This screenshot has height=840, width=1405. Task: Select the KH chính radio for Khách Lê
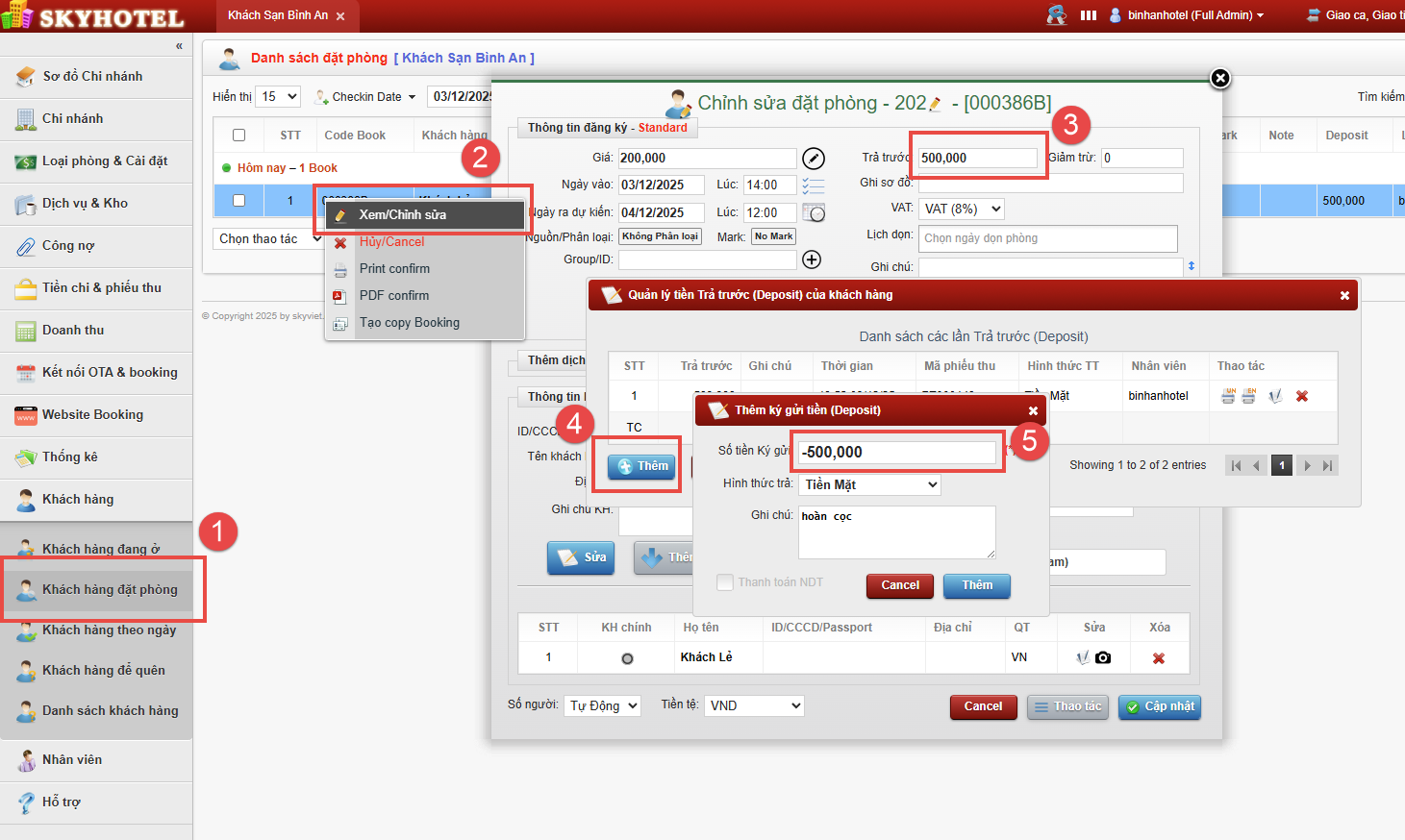627,658
